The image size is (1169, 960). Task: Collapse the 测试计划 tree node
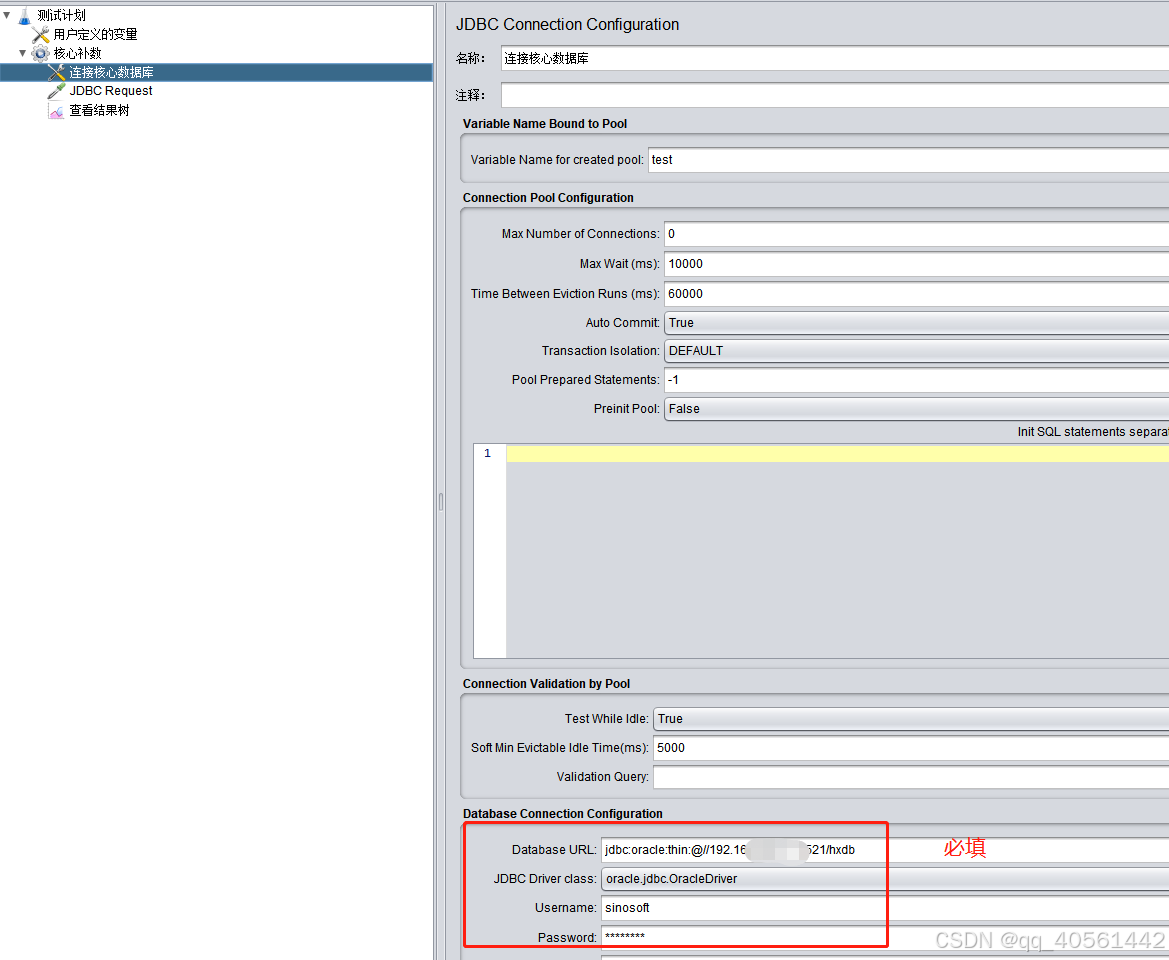(7, 15)
